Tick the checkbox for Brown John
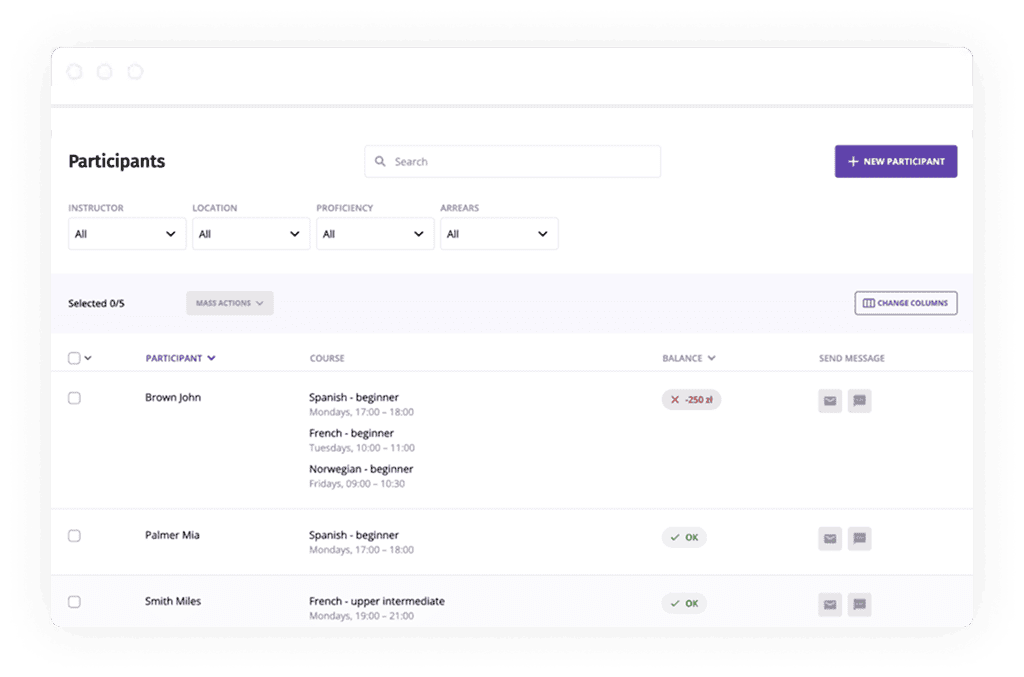Viewport: 1024px width, 677px height. click(x=74, y=398)
